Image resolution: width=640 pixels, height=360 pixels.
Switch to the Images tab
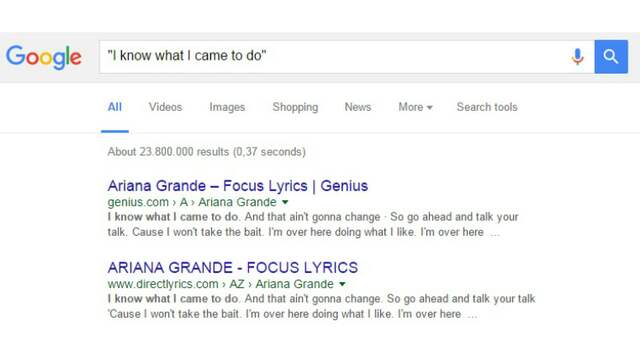[x=227, y=107]
